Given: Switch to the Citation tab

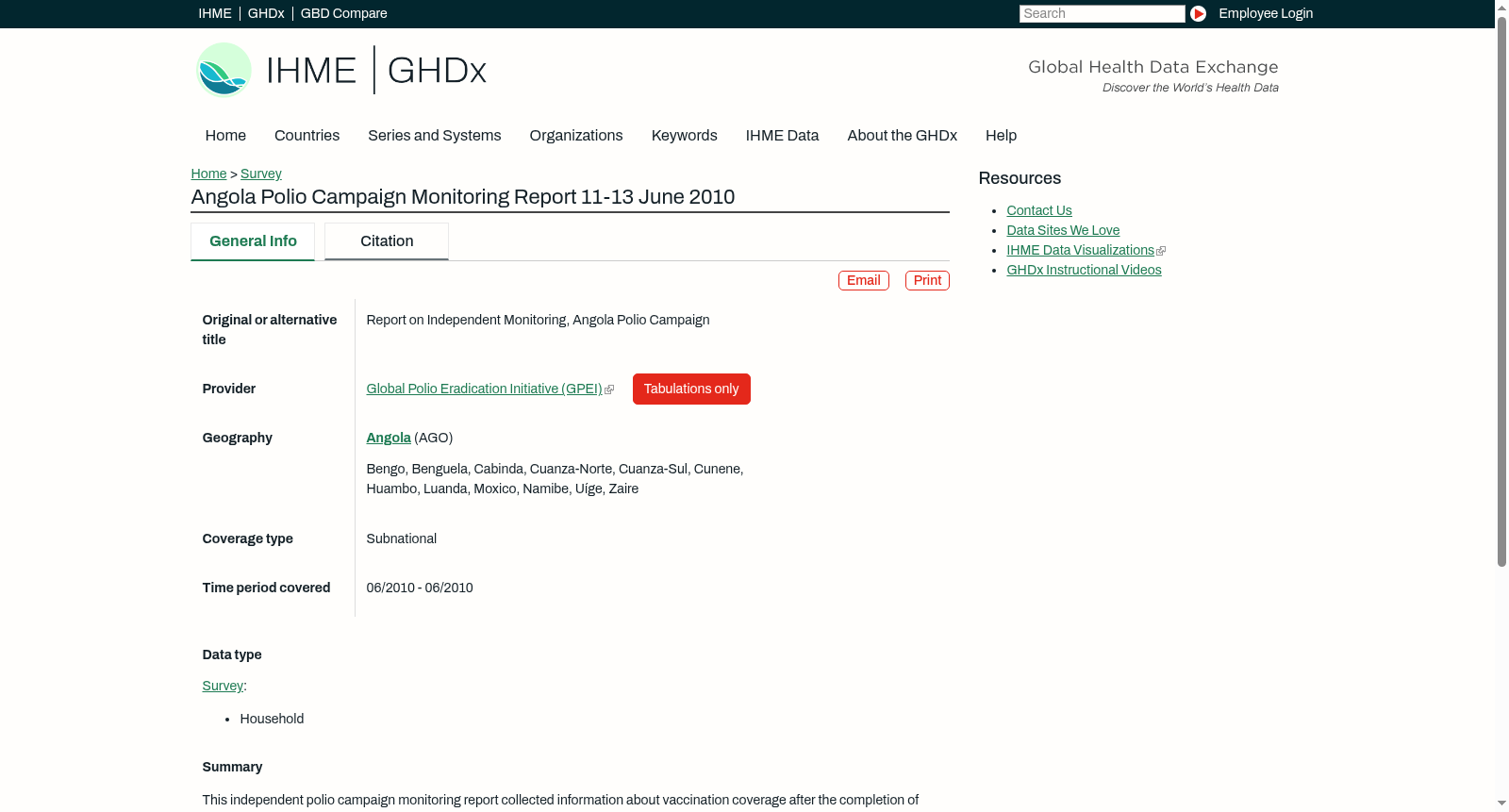Looking at the screenshot, I should coord(387,241).
